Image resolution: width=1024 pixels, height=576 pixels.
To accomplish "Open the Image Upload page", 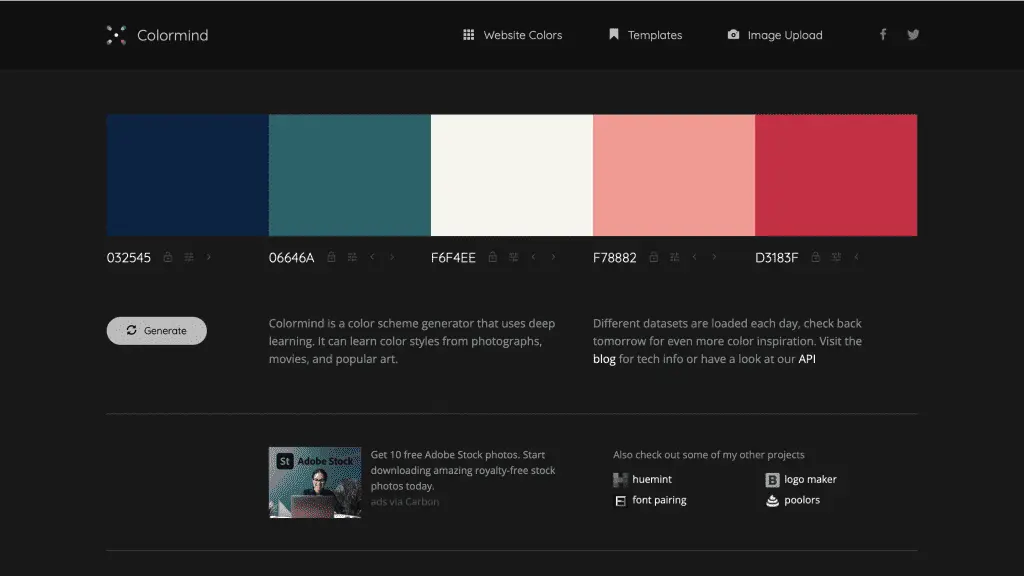I will point(775,35).
